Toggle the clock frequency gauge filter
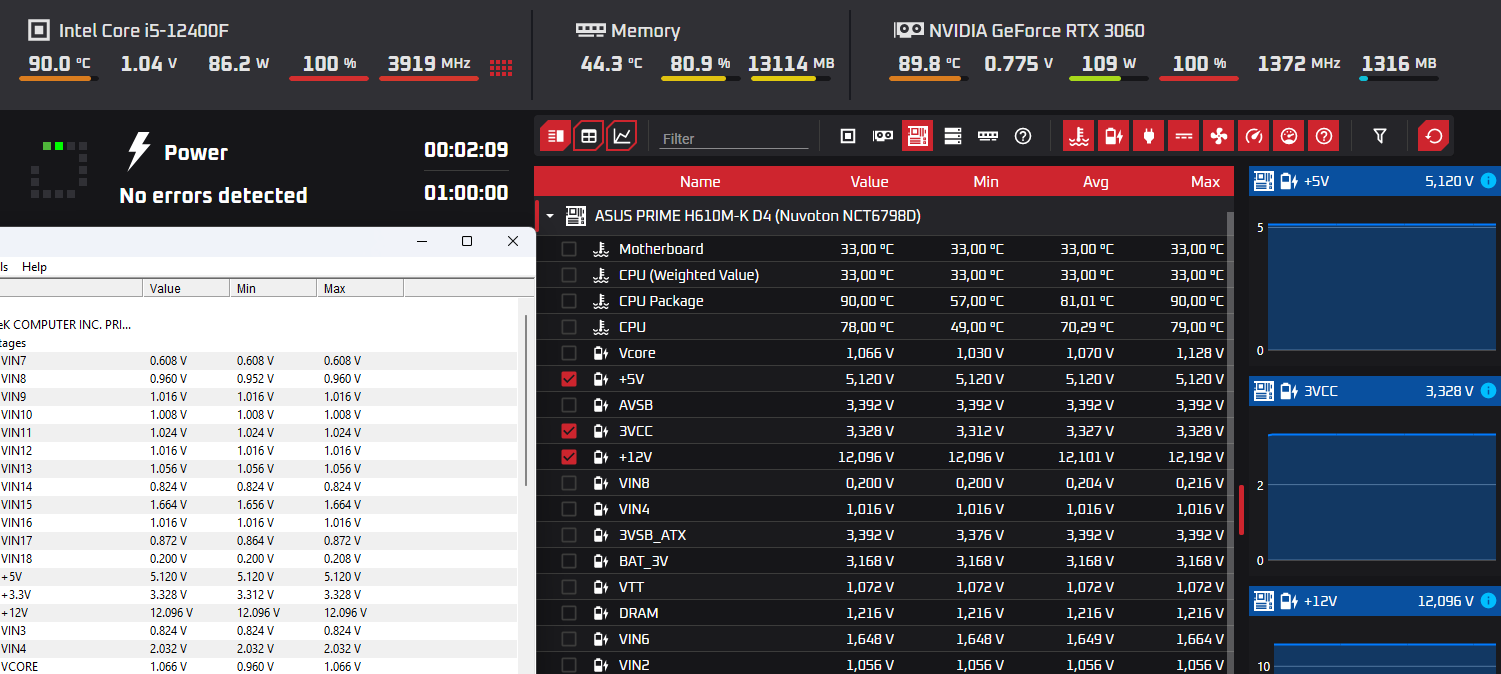 coord(1254,136)
